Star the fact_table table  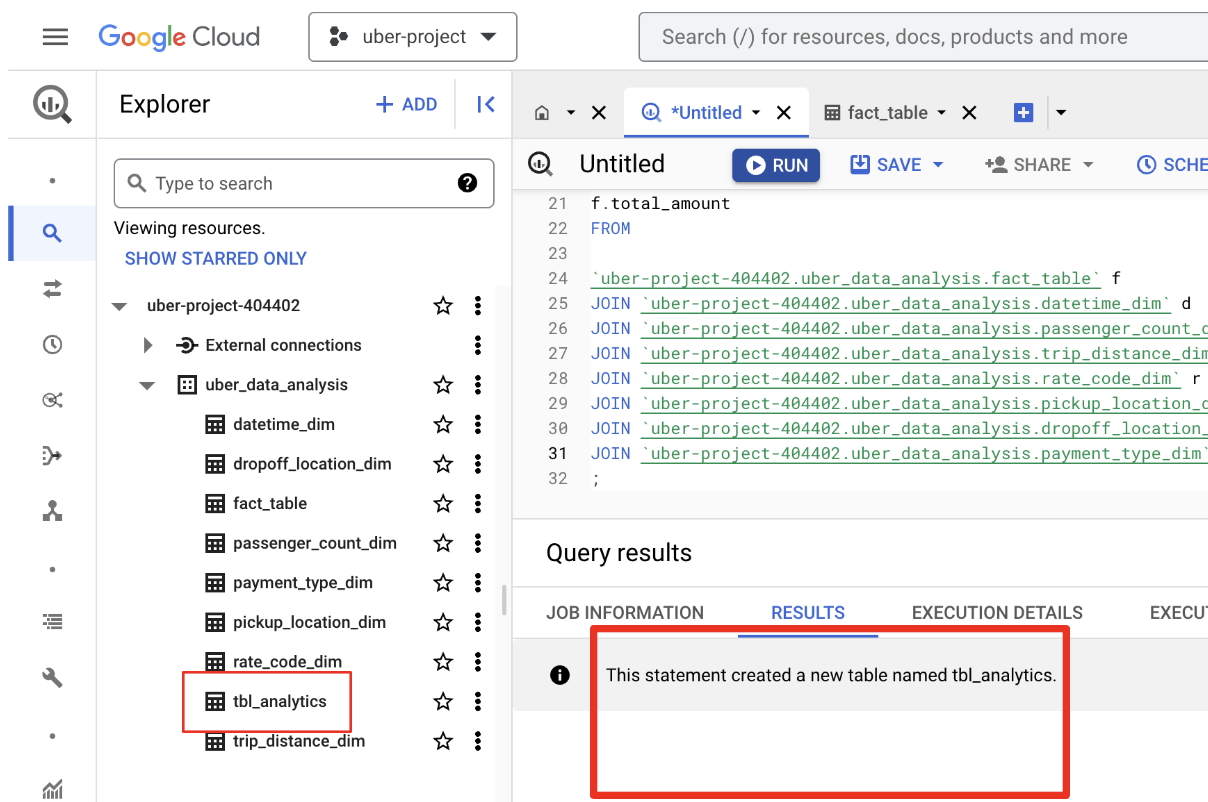[443, 504]
